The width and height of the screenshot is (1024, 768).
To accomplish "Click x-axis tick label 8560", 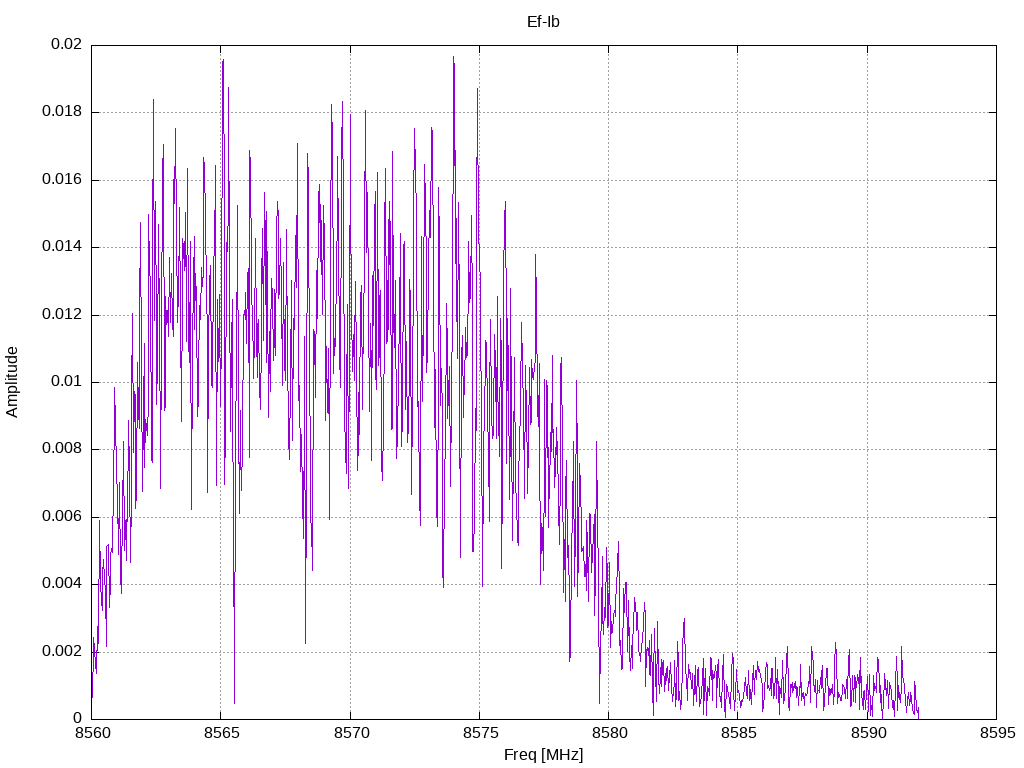I will [92, 733].
